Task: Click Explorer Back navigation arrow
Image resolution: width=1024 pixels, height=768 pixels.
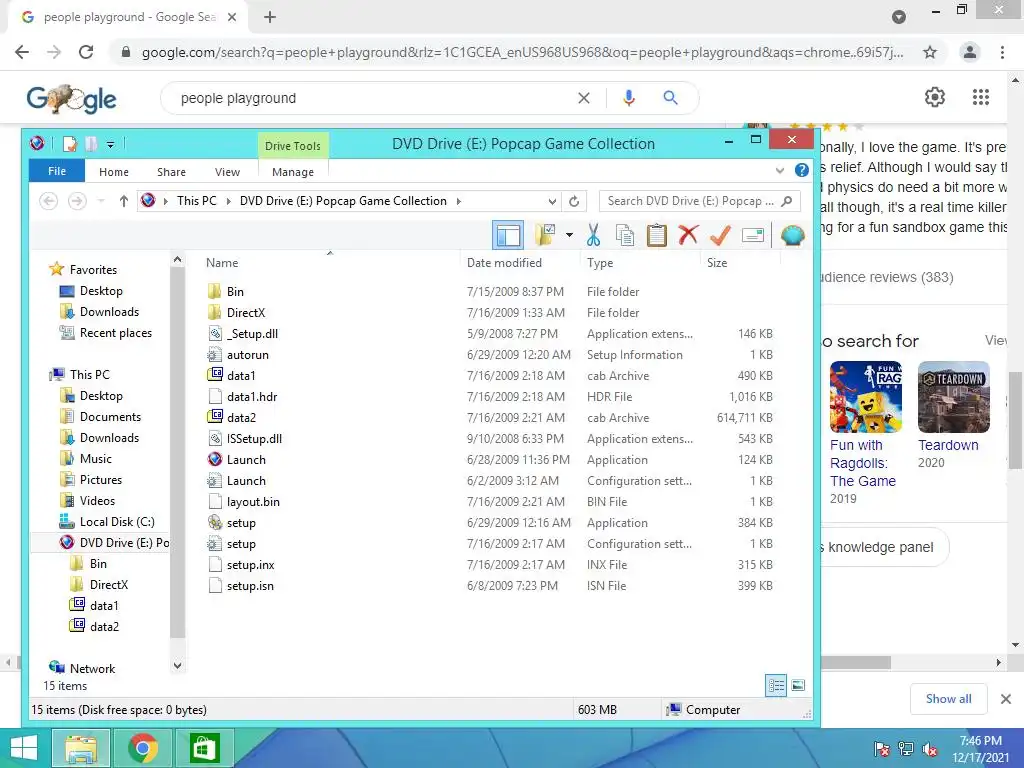Action: (x=48, y=201)
